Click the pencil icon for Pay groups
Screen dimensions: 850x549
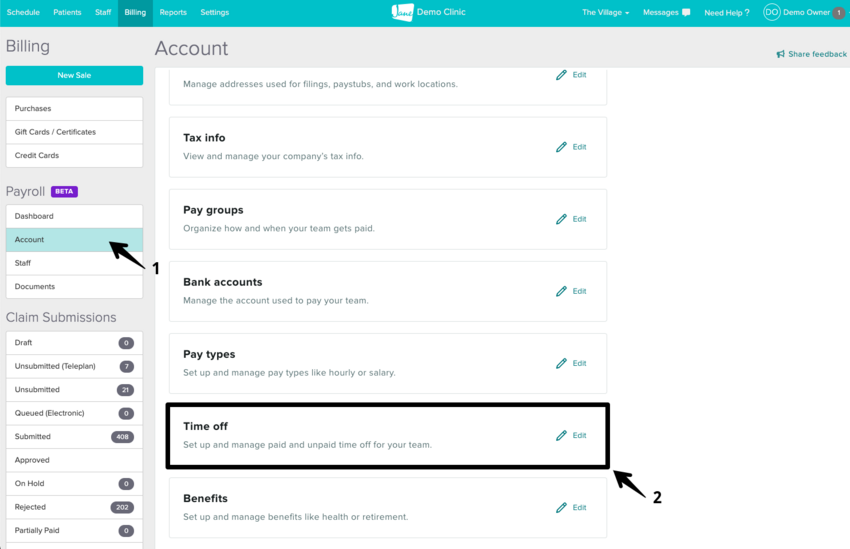click(x=561, y=219)
